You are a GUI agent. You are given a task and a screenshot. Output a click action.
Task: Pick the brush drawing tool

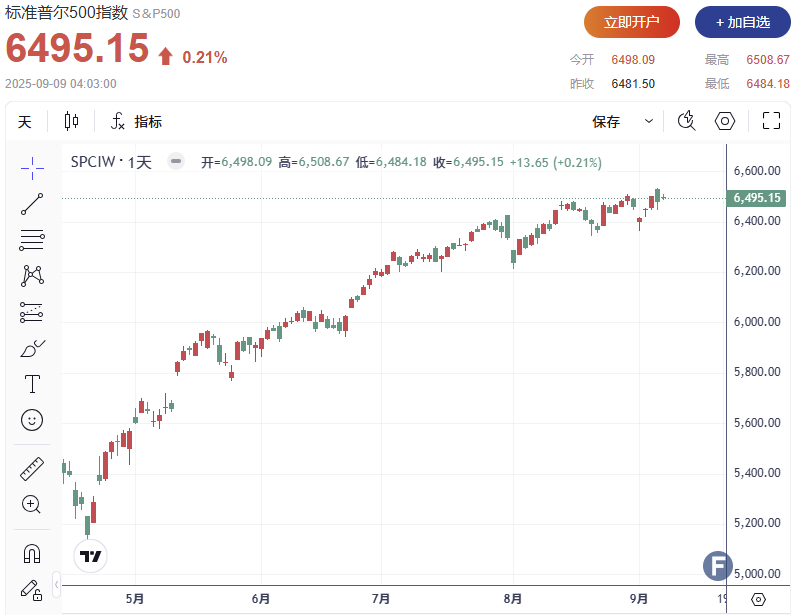pyautogui.click(x=32, y=348)
